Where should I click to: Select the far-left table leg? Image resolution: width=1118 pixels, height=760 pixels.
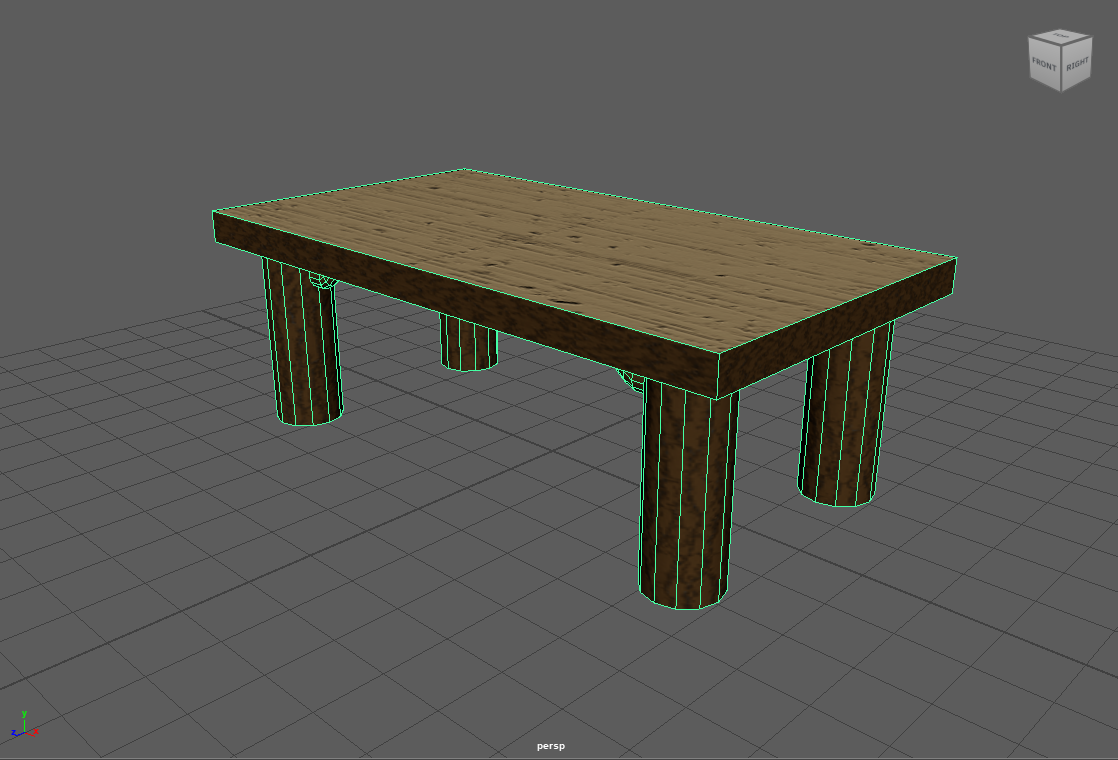[x=303, y=344]
